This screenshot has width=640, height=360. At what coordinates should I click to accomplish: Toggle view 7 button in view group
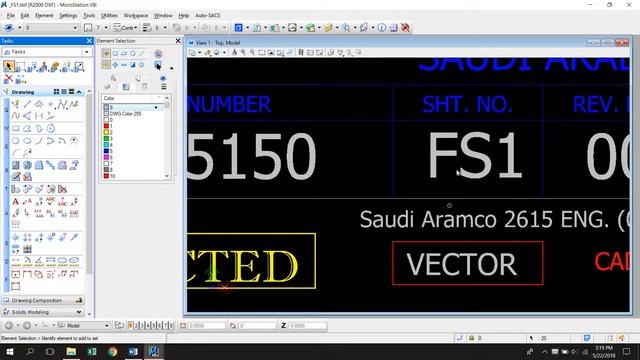(165, 326)
